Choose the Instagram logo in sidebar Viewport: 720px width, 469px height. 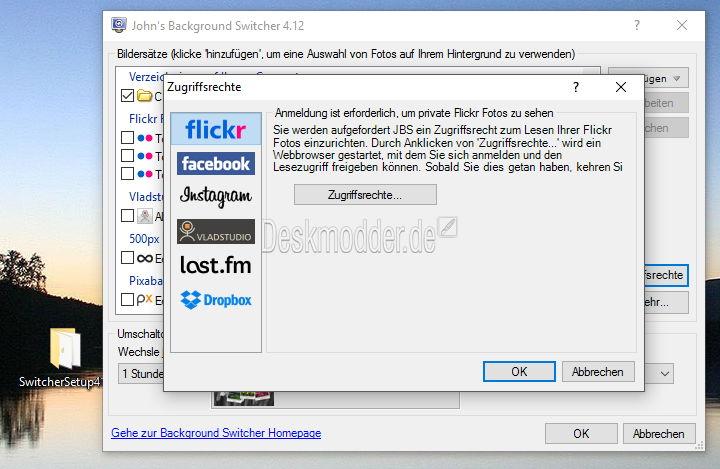point(216,196)
